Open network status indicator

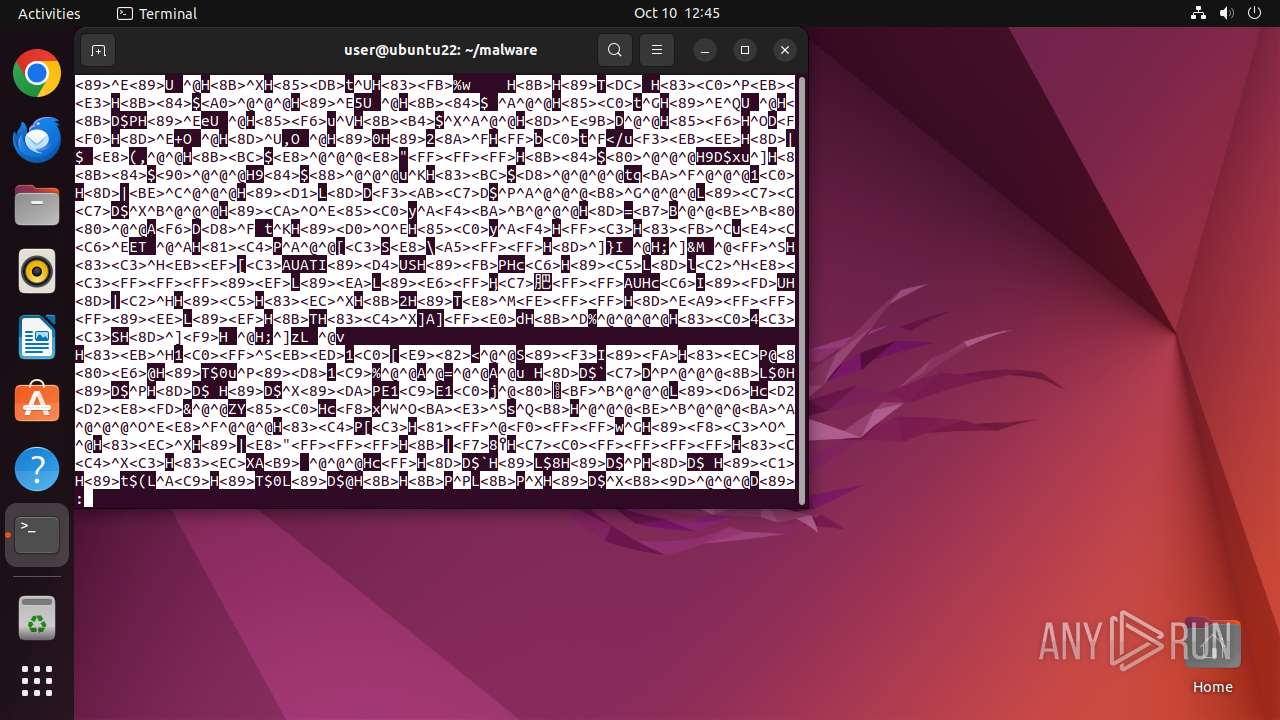pyautogui.click(x=1199, y=13)
